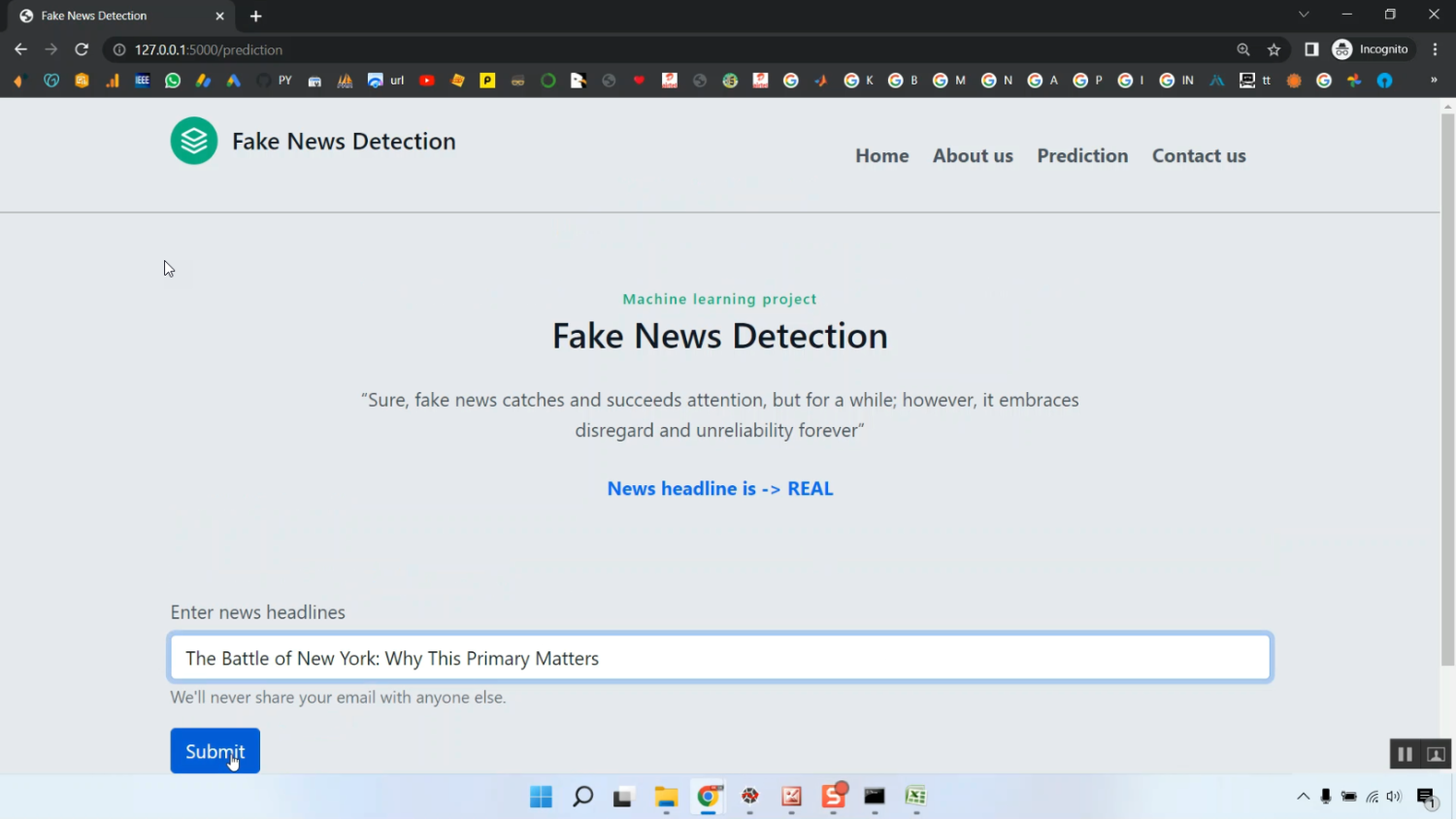Viewport: 1456px width, 819px height.
Task: Click the IEEE bookmark in bookmarks bar
Action: [142, 81]
